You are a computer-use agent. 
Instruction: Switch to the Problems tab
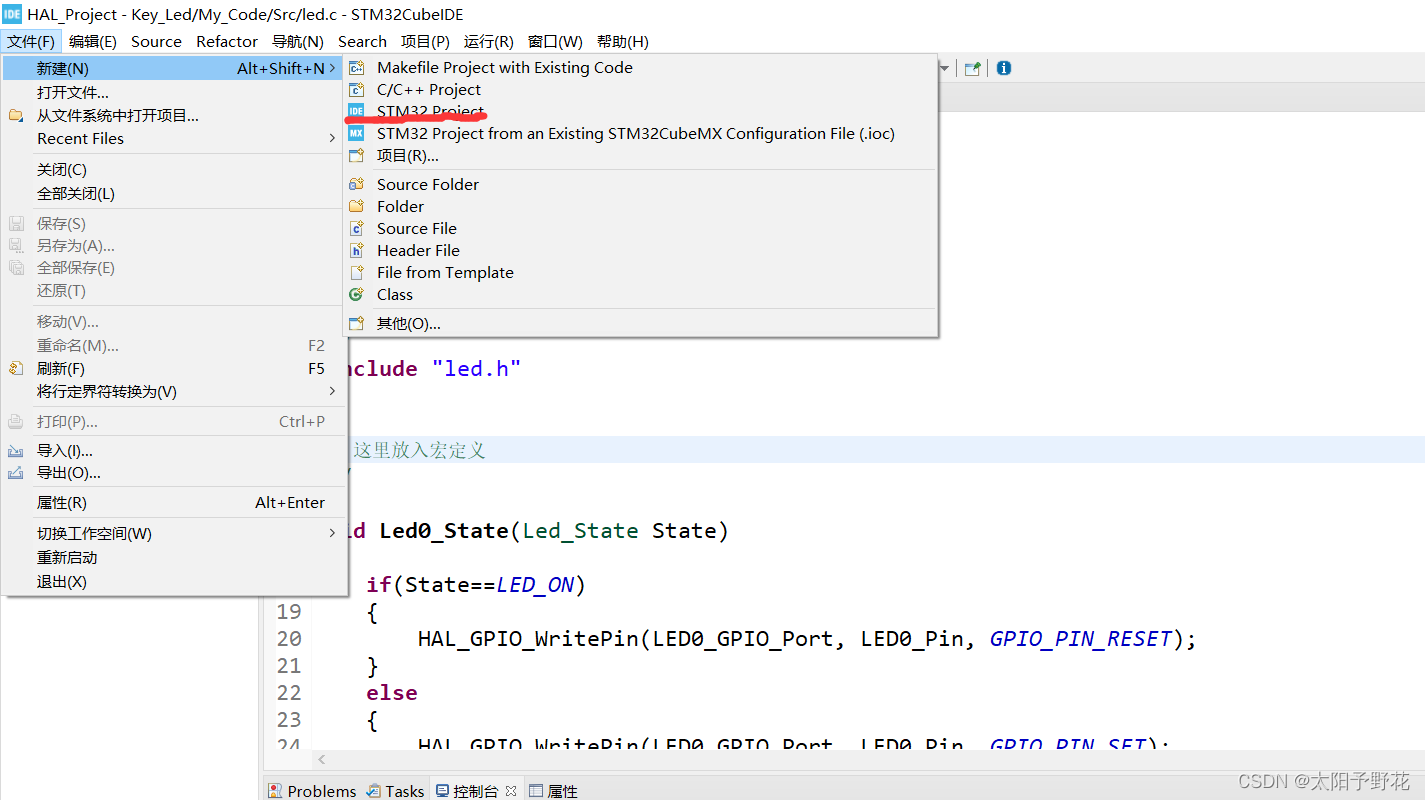312,790
